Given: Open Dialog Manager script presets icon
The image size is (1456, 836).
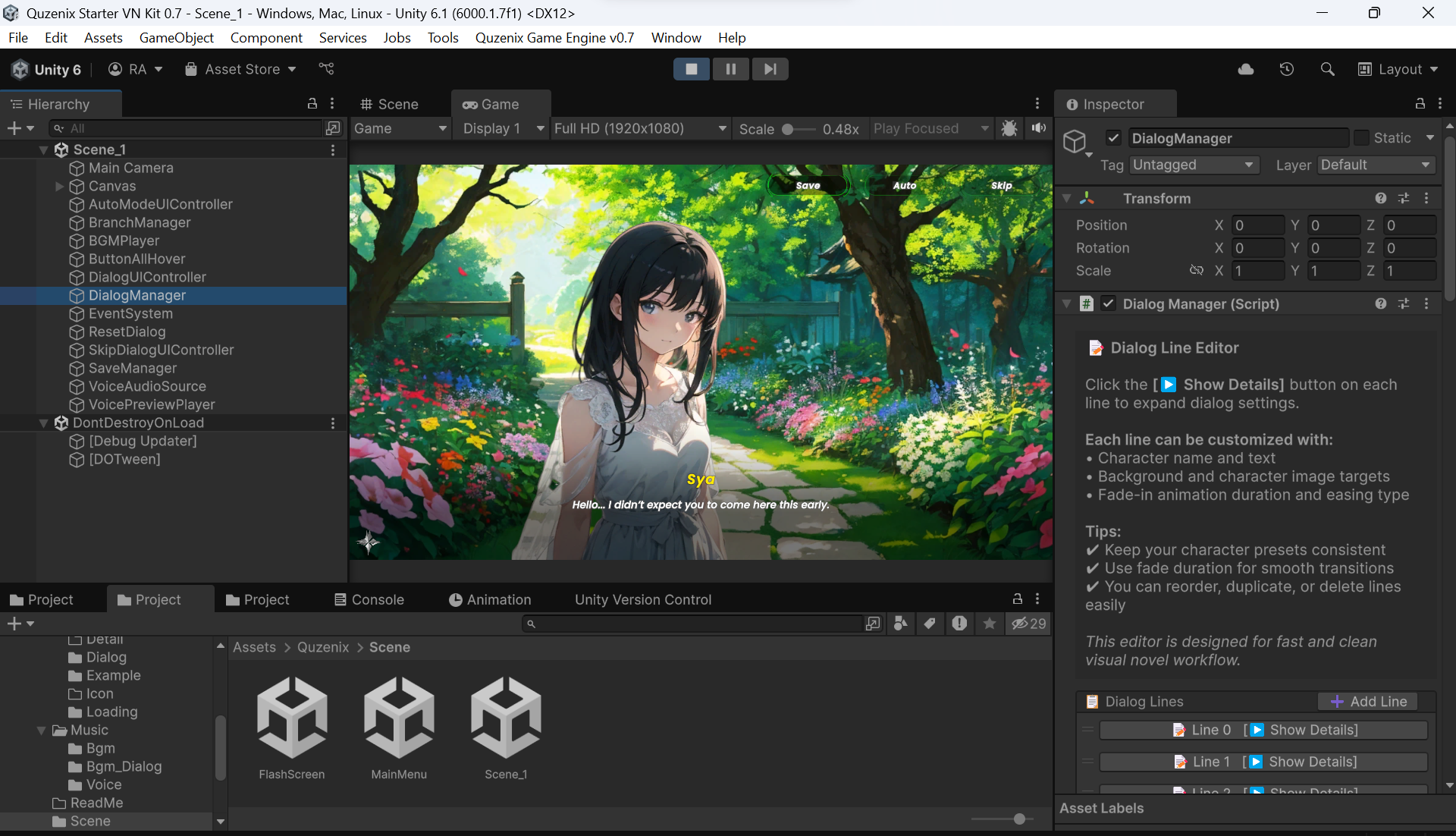Looking at the screenshot, I should click(1404, 303).
